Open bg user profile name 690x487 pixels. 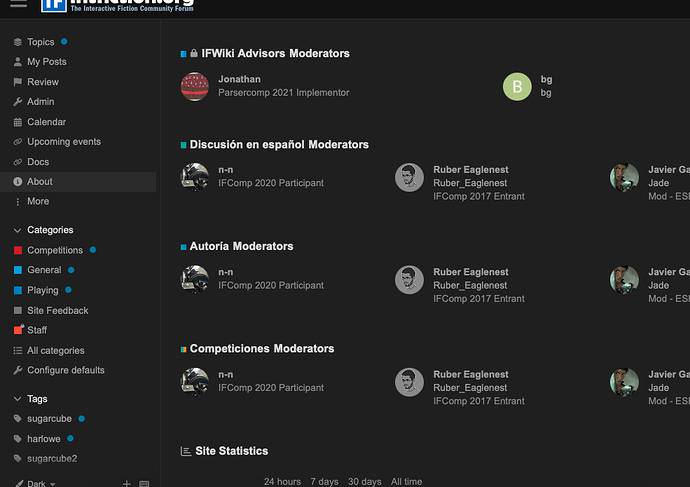546,79
